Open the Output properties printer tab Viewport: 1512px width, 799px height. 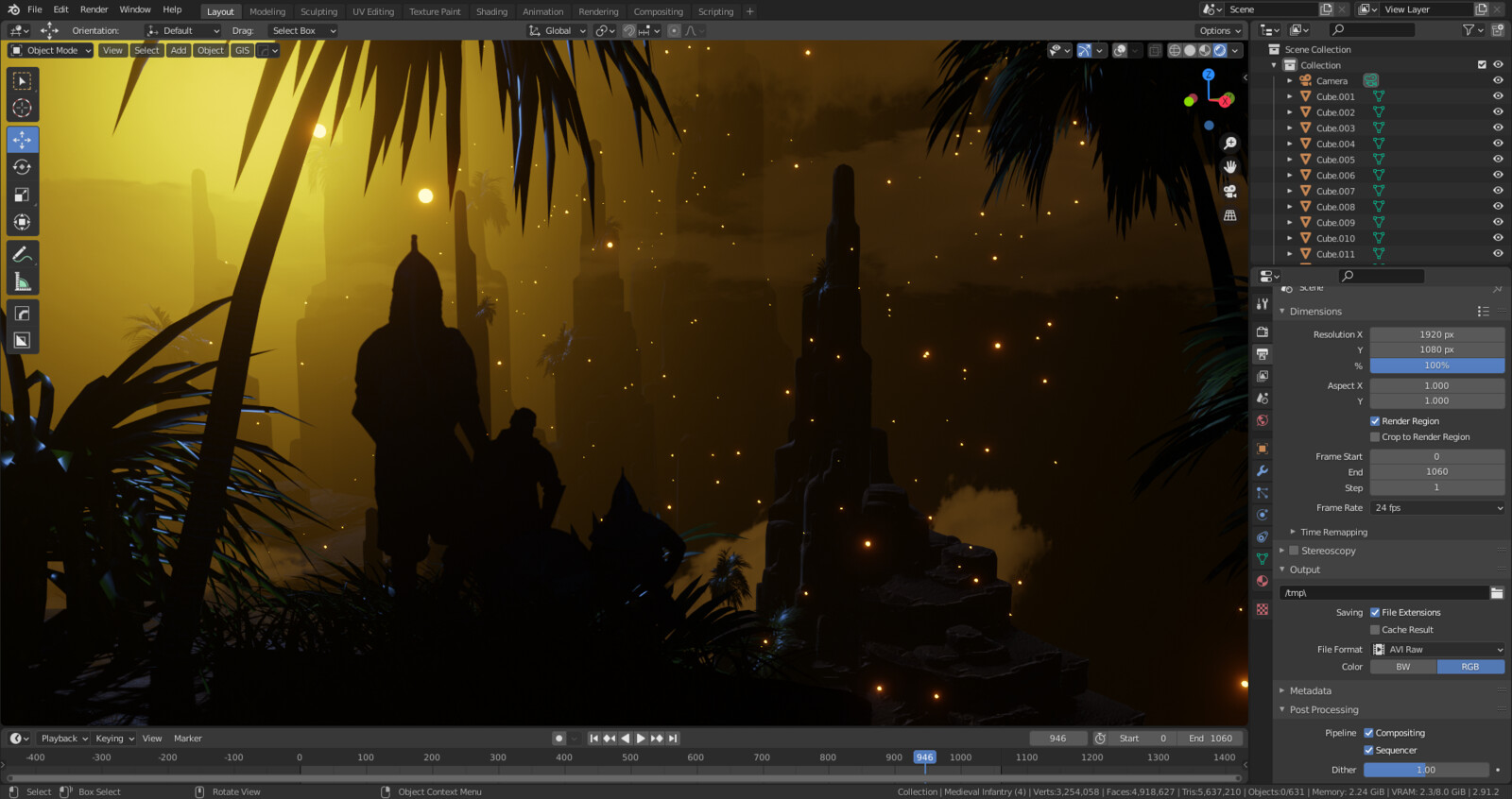(x=1262, y=353)
